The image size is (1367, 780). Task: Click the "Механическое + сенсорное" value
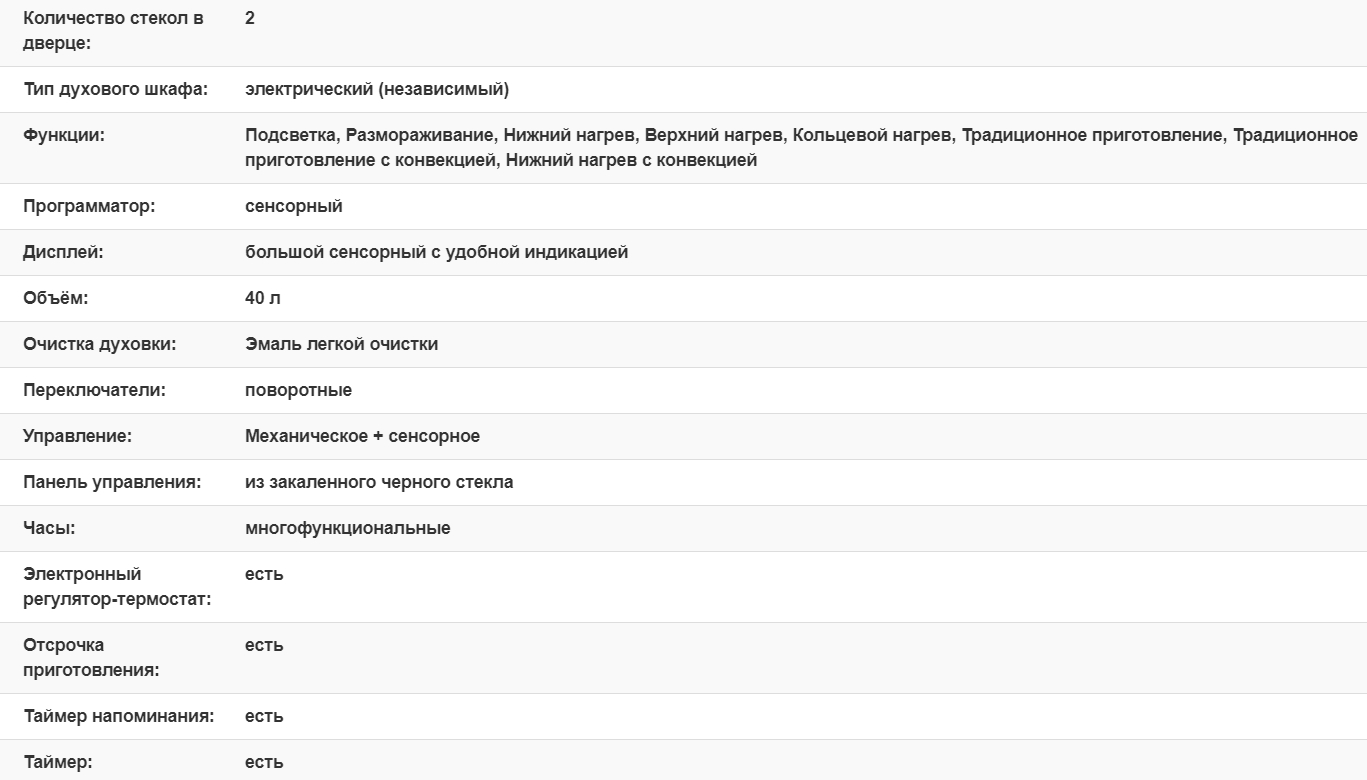pyautogui.click(x=362, y=436)
